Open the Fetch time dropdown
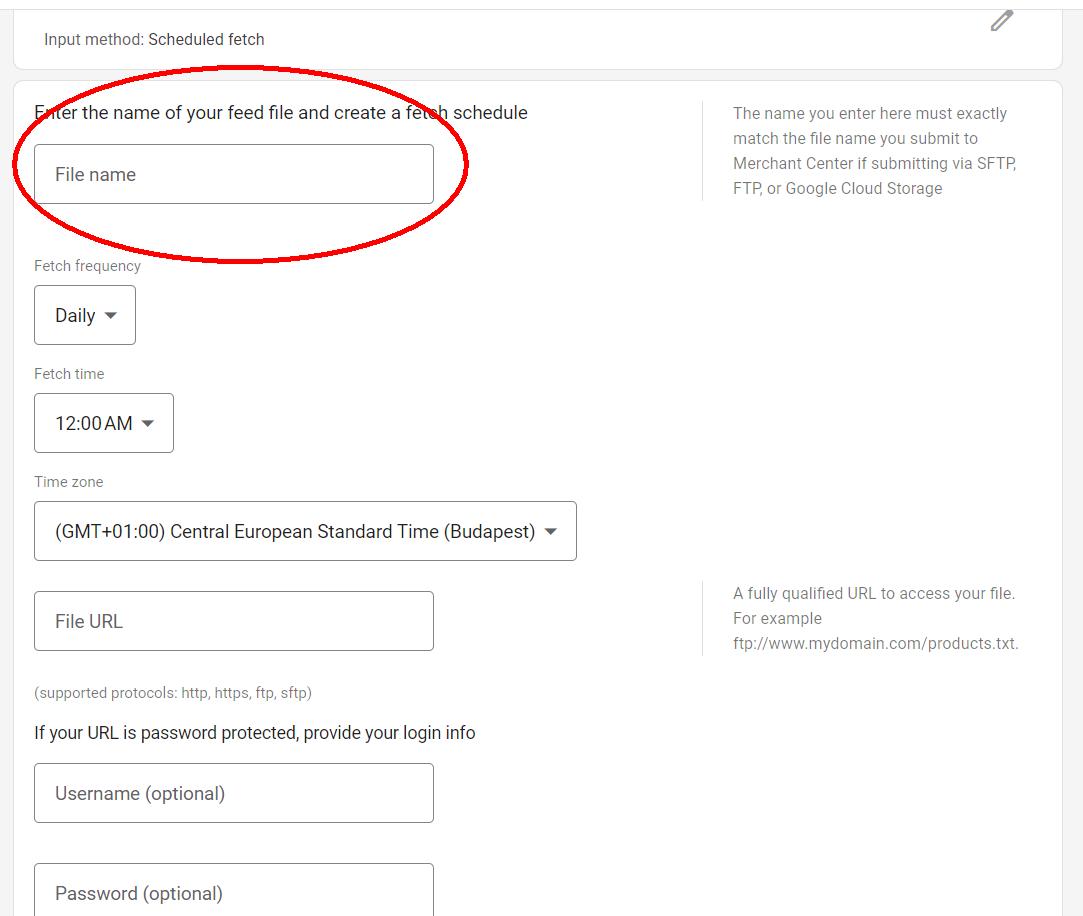Viewport: 1083px width, 916px height. pyautogui.click(x=103, y=423)
